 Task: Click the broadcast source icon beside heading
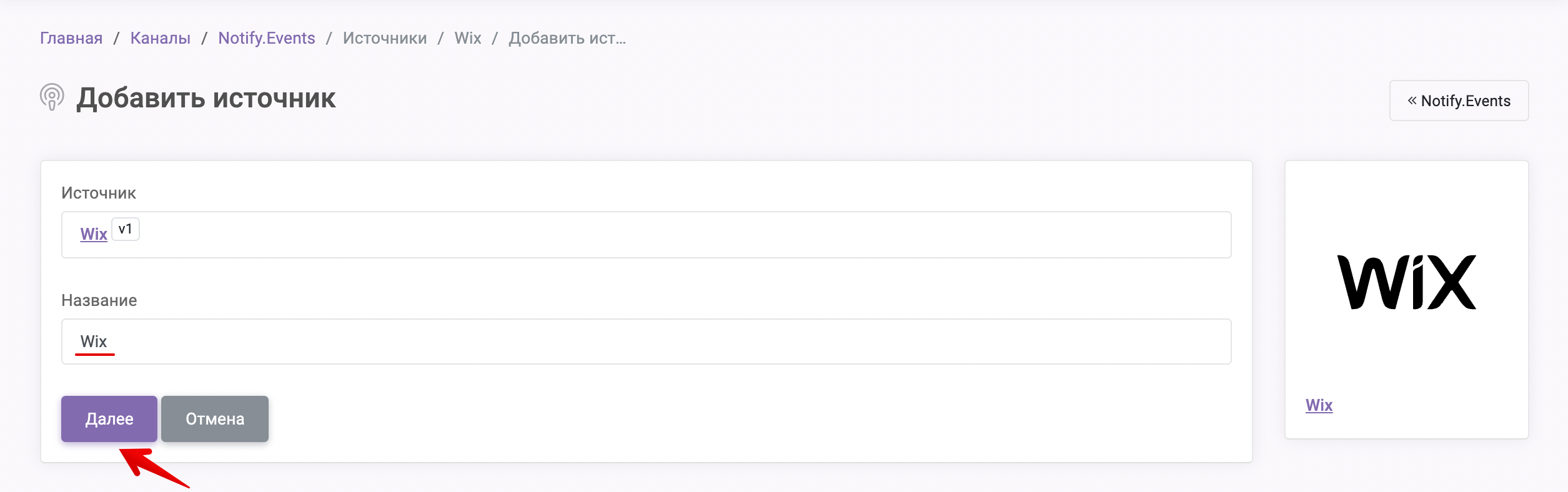click(x=52, y=97)
